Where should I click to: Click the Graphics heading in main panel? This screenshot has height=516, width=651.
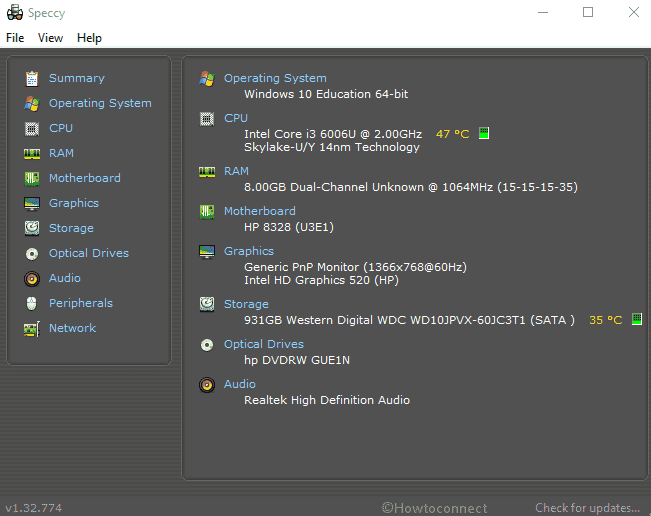click(249, 251)
